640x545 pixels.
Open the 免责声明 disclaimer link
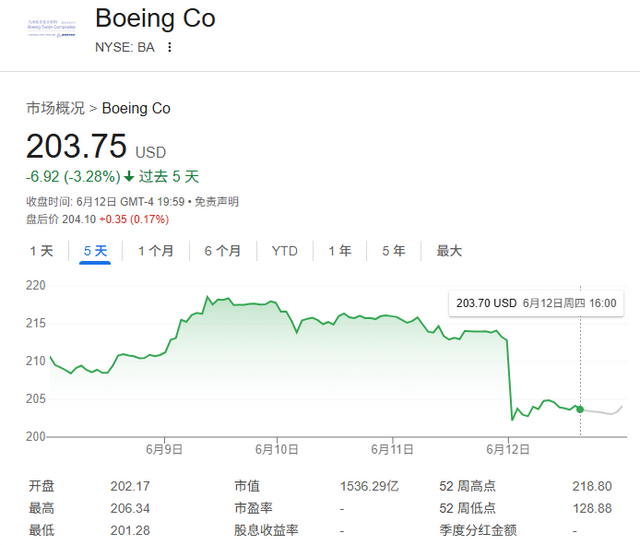pos(216,202)
